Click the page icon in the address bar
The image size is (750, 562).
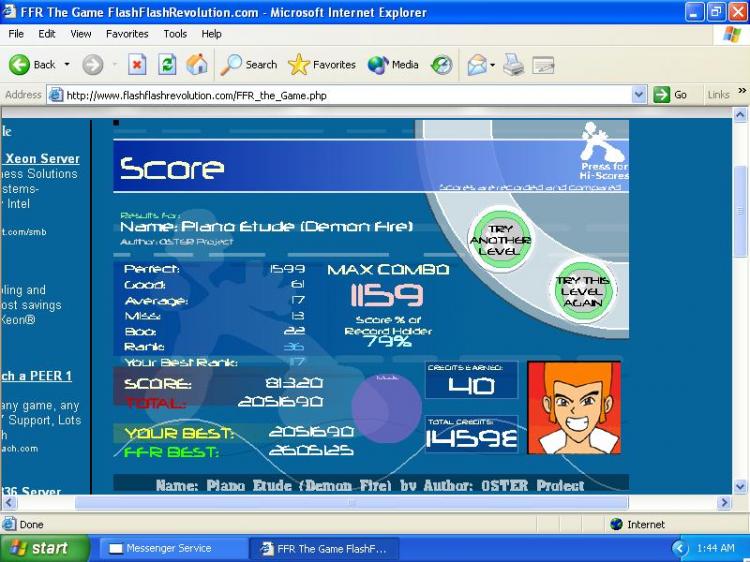(x=56, y=95)
